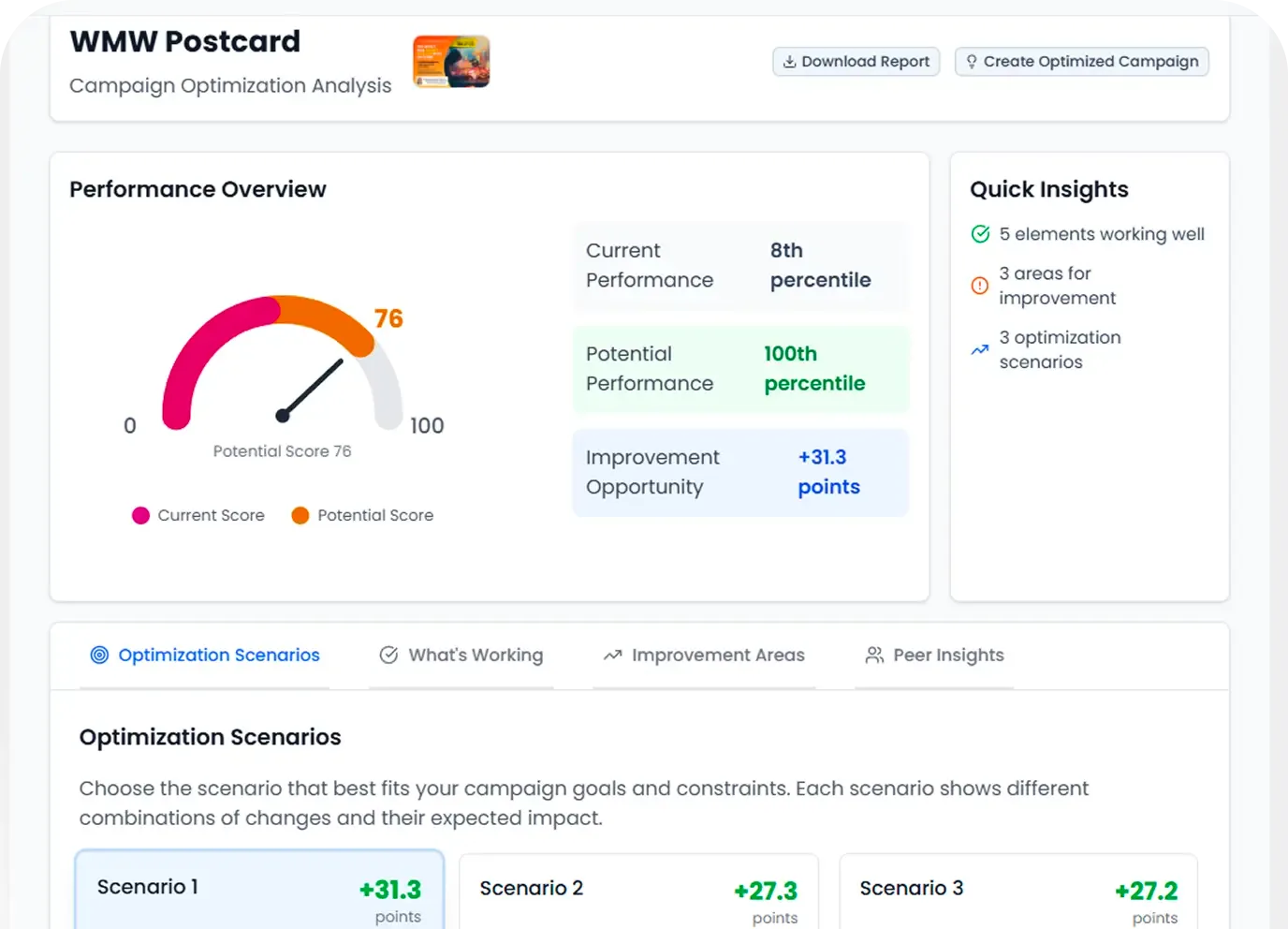Click the WMW Postcard title
This screenshot has height=929, width=1288.
click(185, 41)
